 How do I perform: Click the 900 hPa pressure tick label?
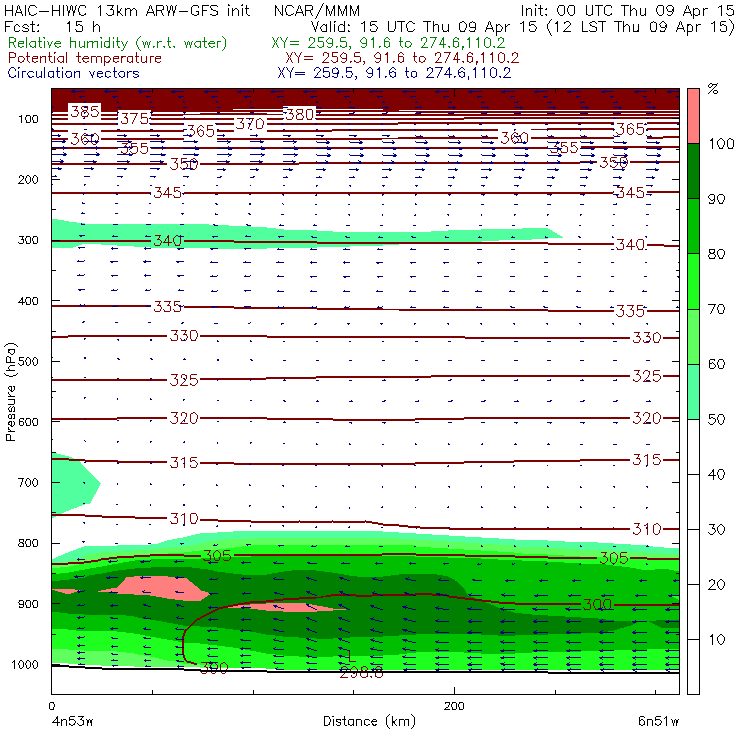coord(28,604)
